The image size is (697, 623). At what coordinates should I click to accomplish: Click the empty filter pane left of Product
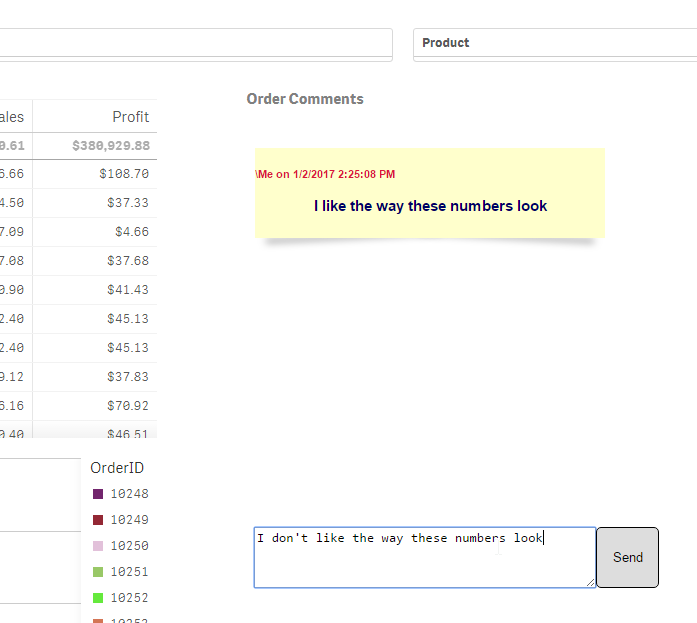tap(196, 43)
